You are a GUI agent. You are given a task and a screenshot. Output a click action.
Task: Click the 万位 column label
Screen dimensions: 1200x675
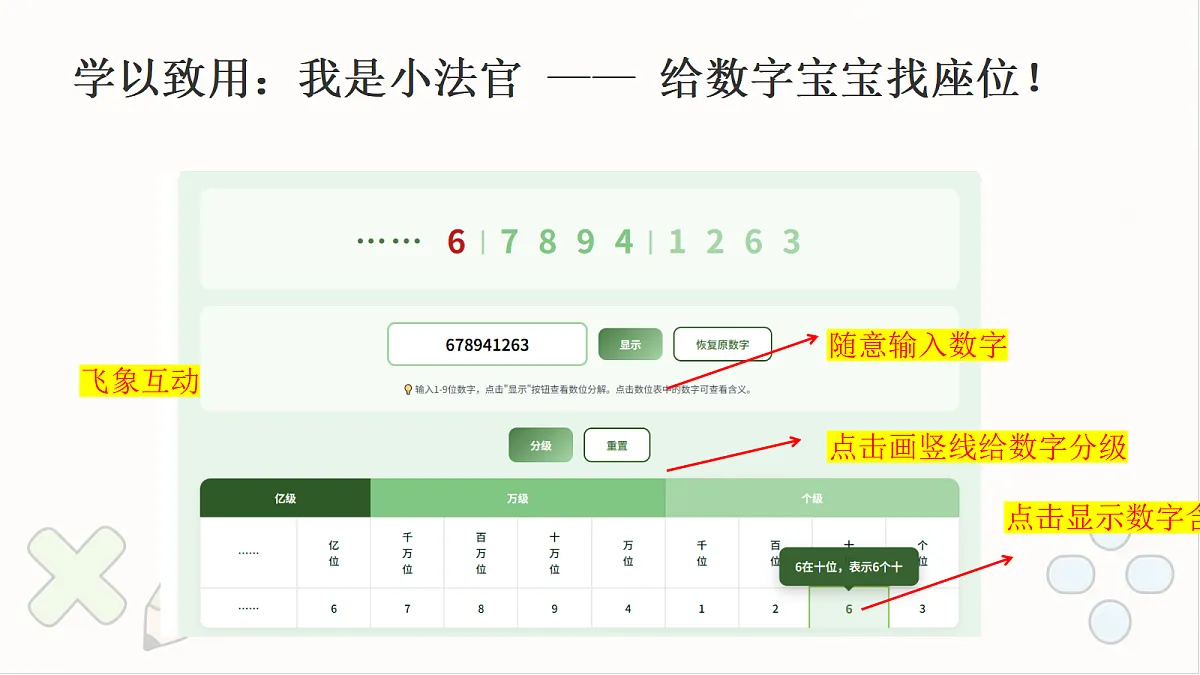pos(628,553)
